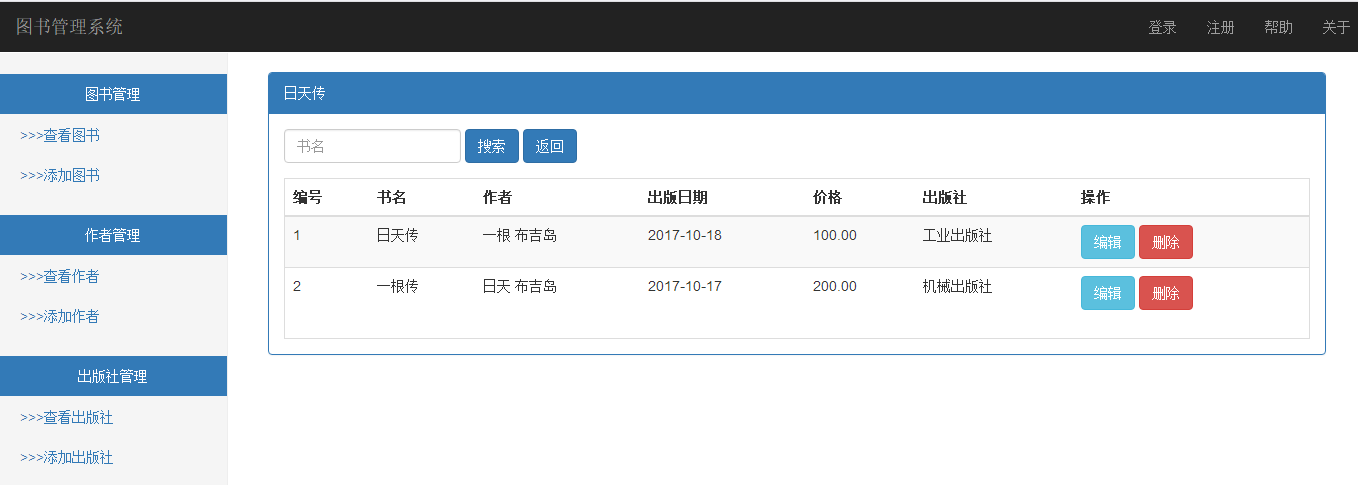This screenshot has height=485, width=1358.
Task: Click the 日天传 panel heading
Action: pos(797,93)
